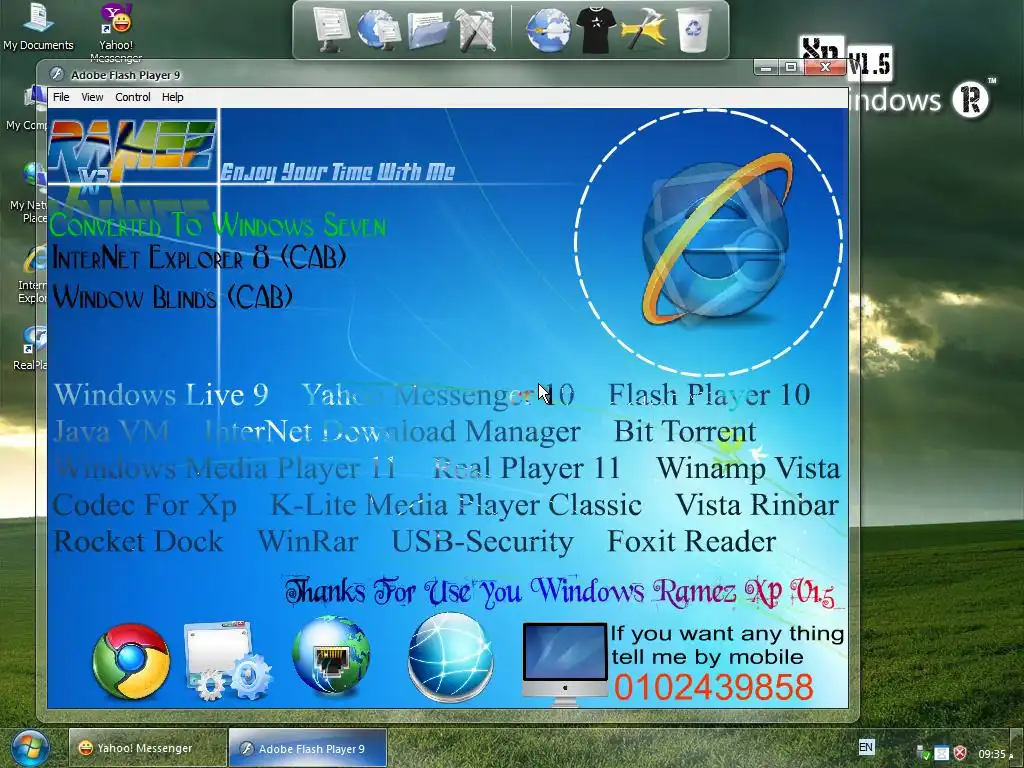Click 'Rocket Dock' text
1024x768 pixels.
tap(138, 541)
